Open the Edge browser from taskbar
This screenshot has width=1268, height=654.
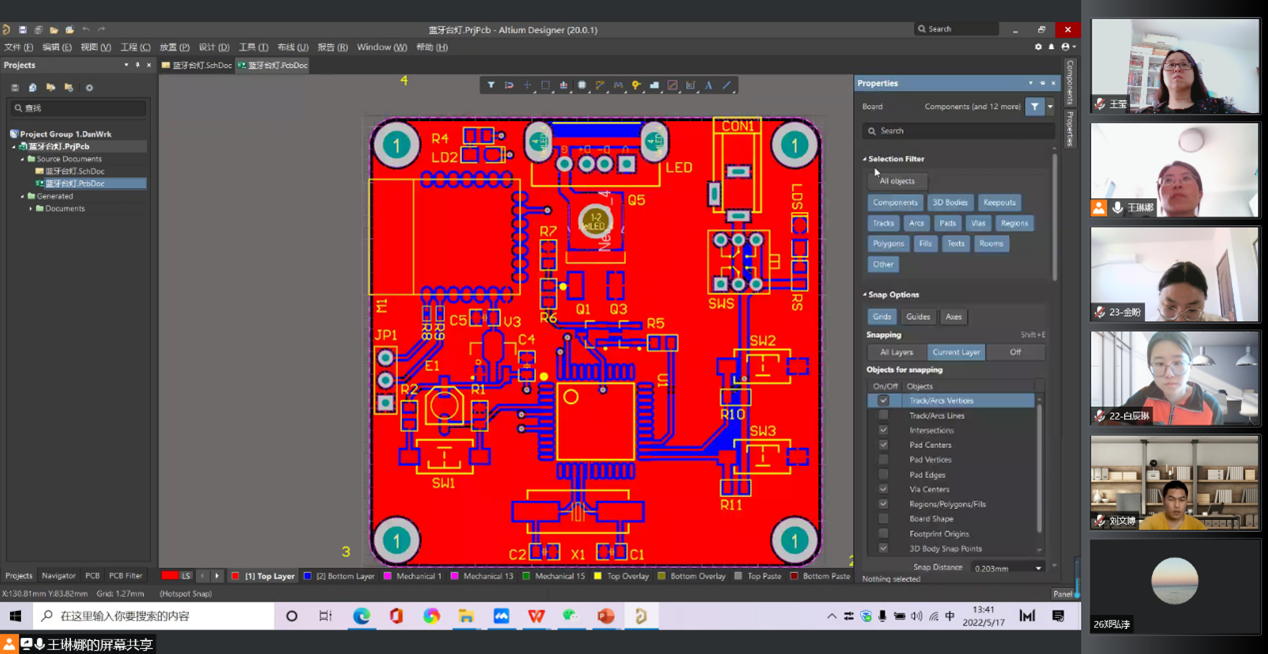(361, 616)
